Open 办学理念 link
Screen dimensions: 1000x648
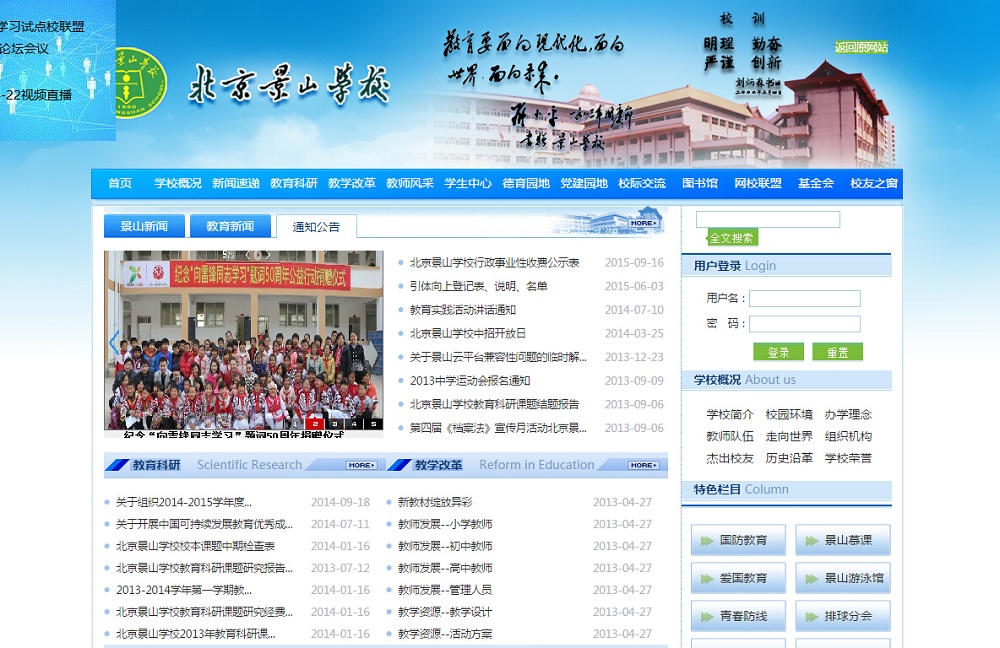(848, 415)
